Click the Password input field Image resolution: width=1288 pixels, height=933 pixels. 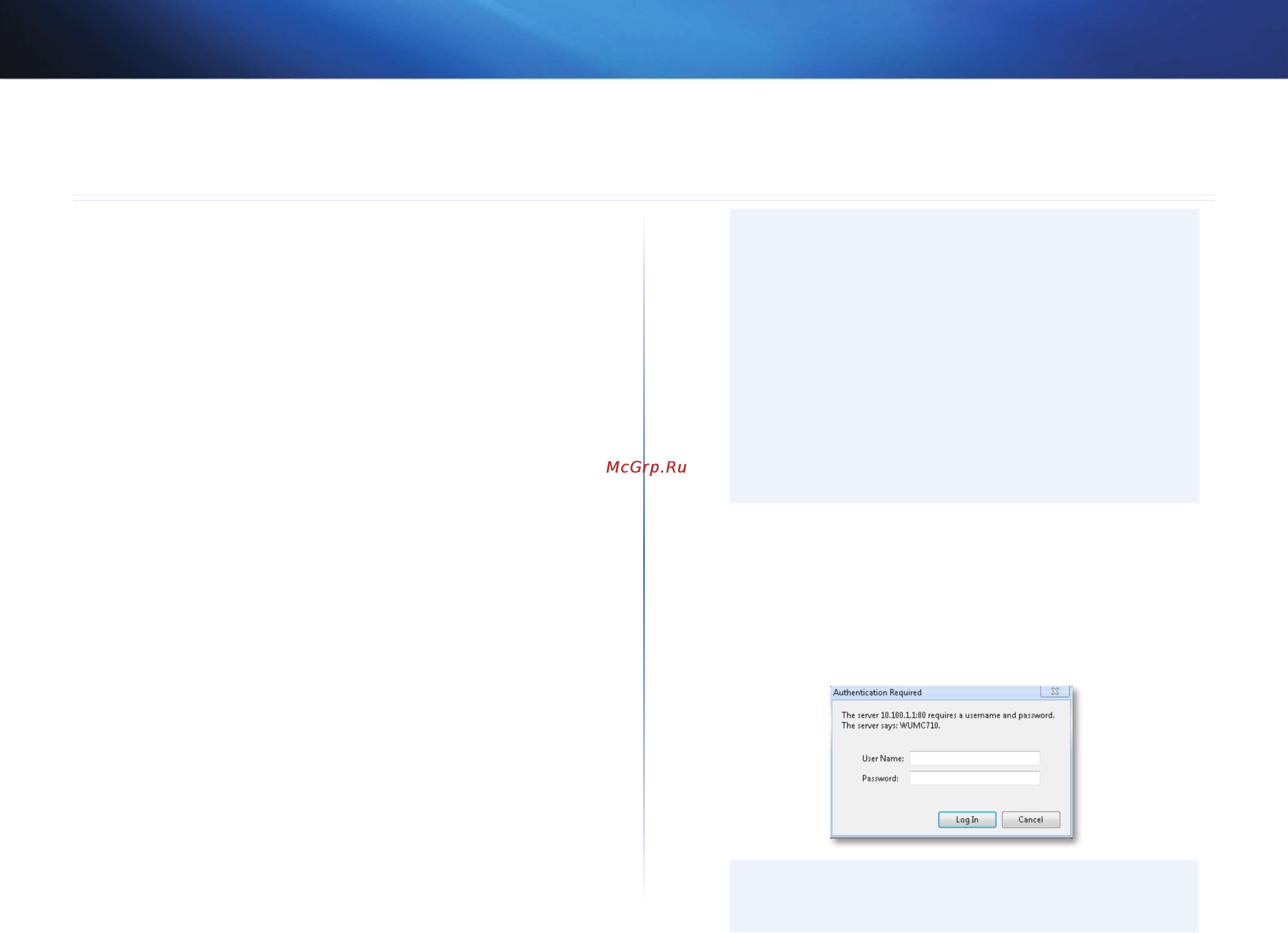[x=975, y=778]
